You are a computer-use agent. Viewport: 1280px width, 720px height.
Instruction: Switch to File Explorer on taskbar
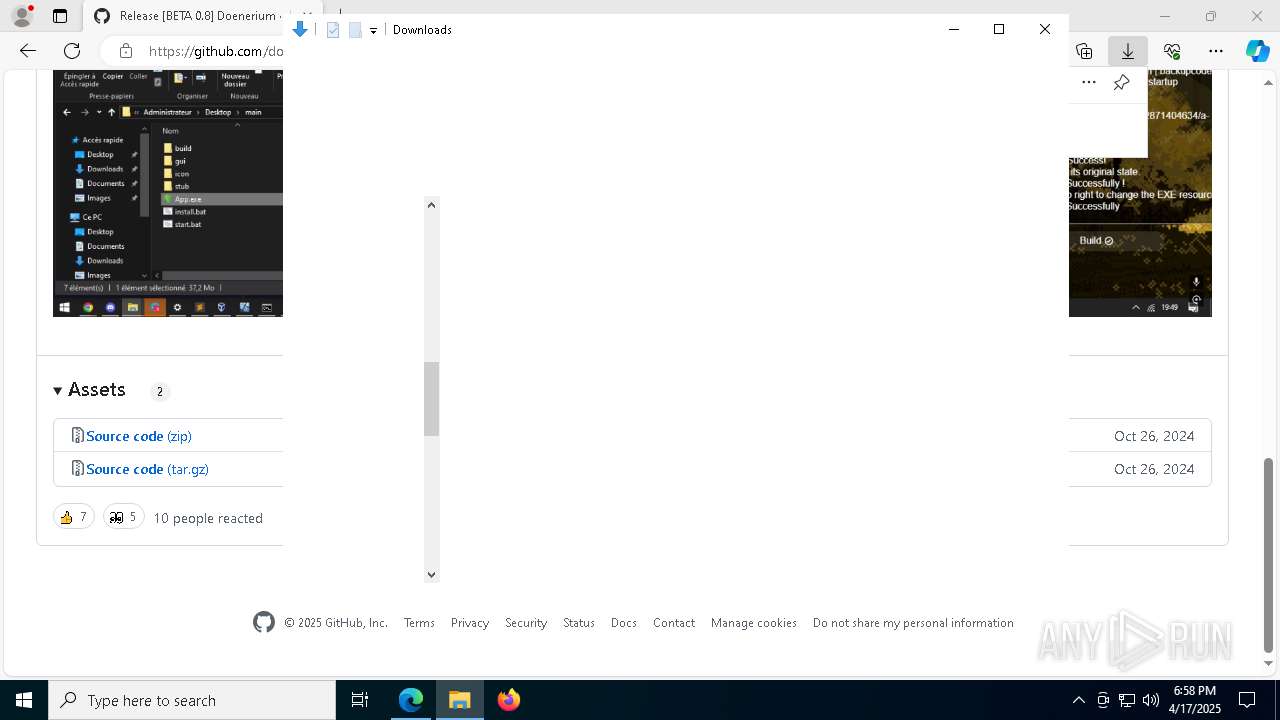[x=460, y=700]
